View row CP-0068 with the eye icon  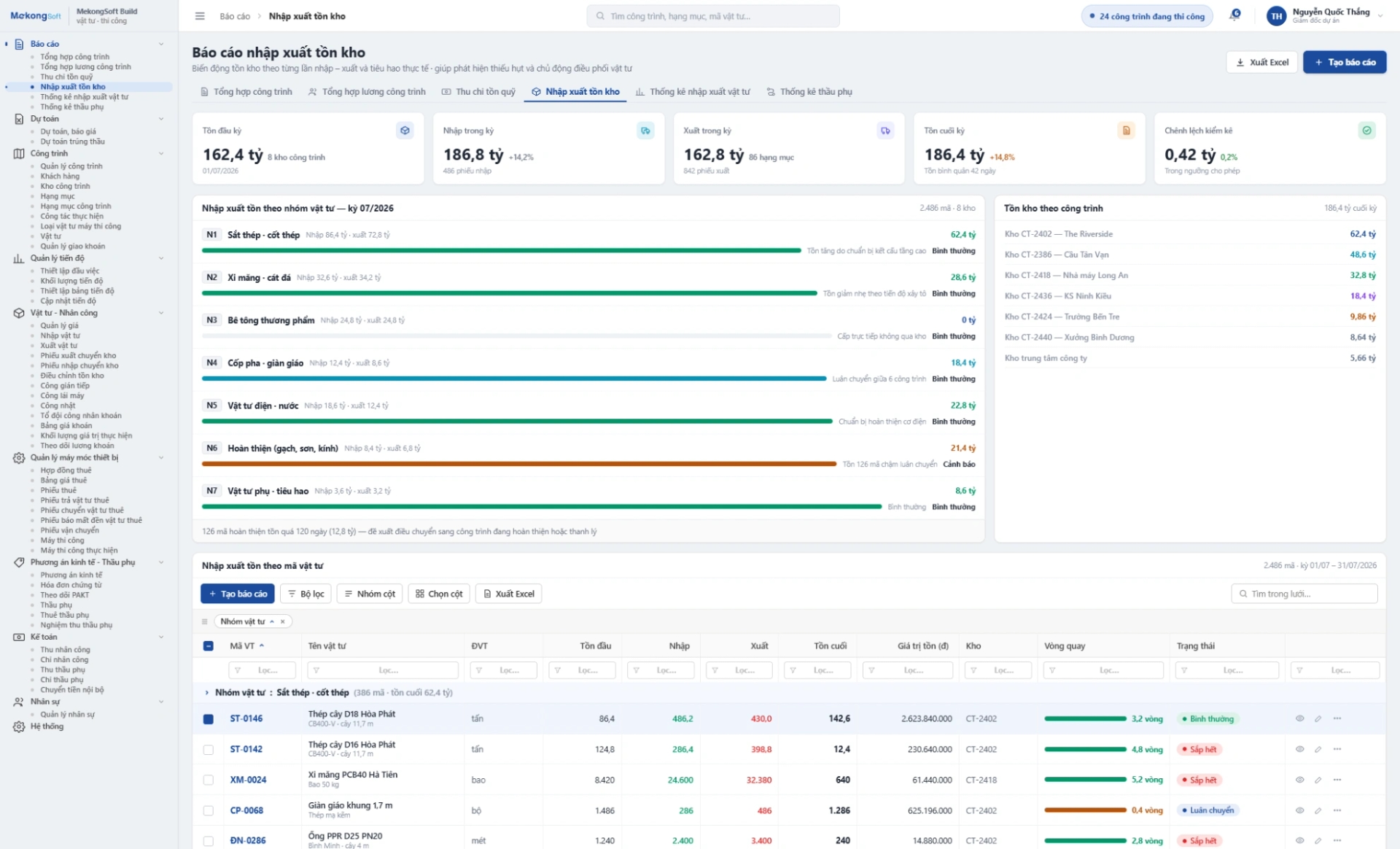click(x=1299, y=811)
